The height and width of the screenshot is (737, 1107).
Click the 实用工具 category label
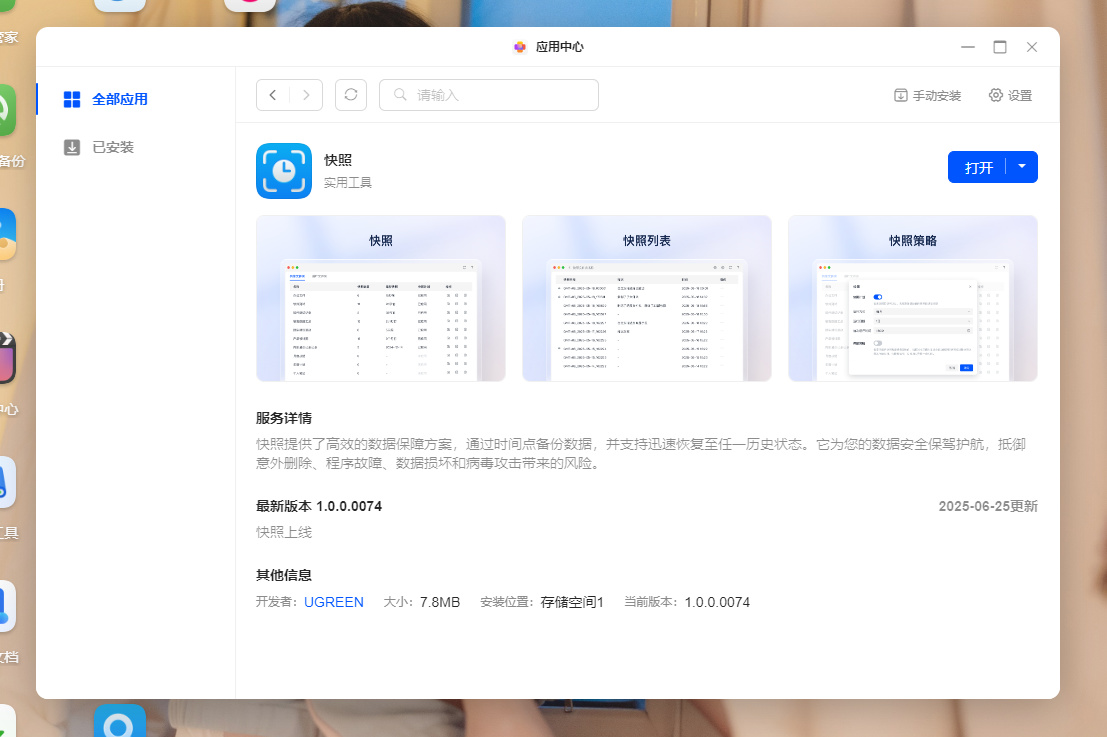[347, 183]
